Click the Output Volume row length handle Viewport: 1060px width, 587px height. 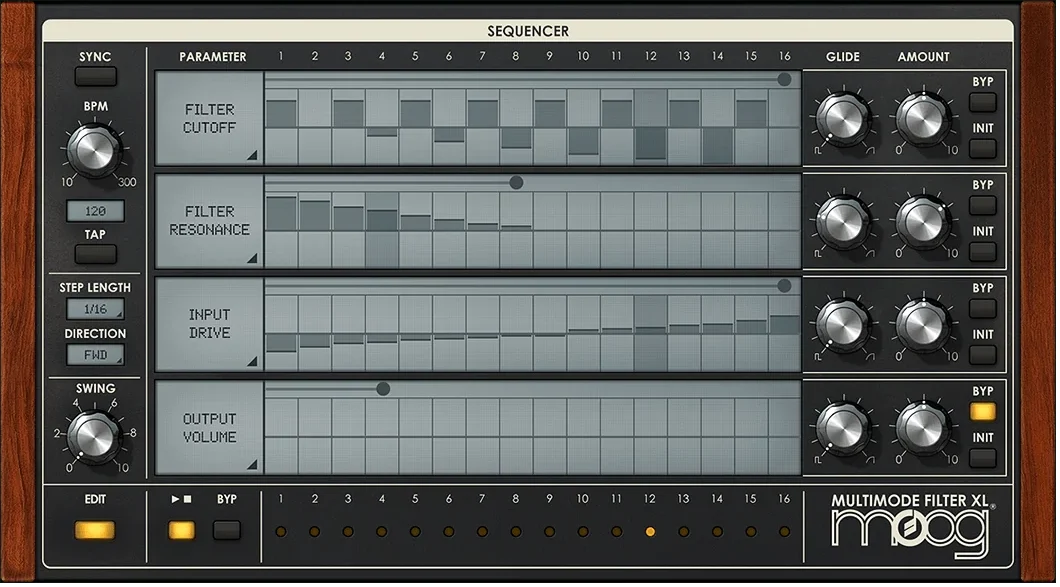click(x=383, y=389)
